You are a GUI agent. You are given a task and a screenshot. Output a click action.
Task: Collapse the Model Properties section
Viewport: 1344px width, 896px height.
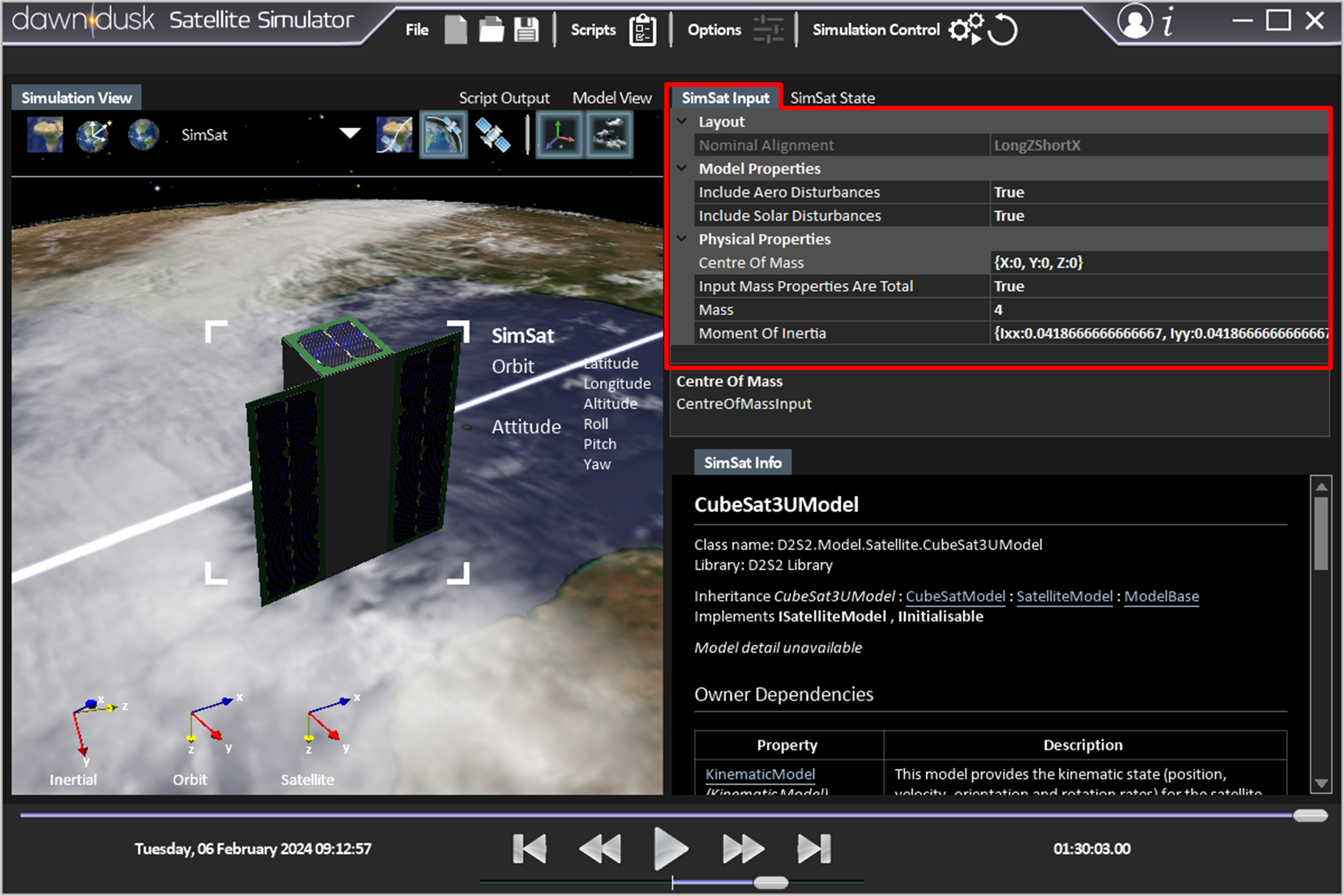click(682, 168)
